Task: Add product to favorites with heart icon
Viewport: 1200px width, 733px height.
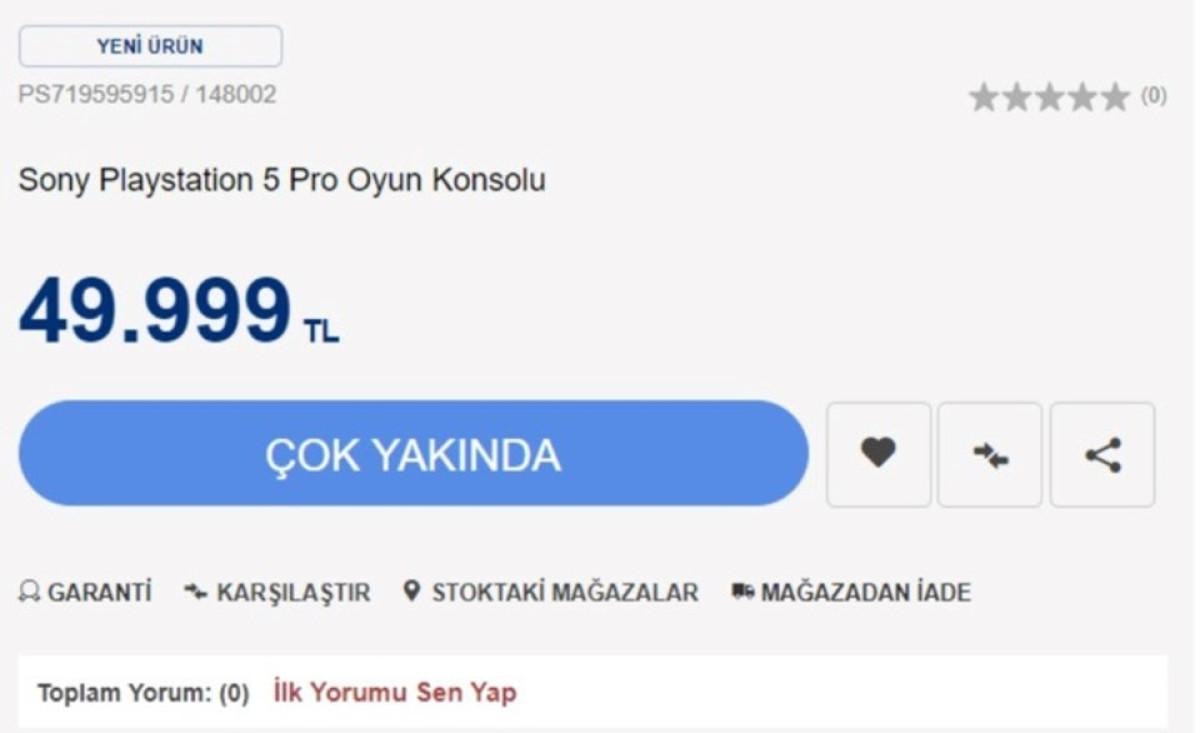Action: click(878, 455)
